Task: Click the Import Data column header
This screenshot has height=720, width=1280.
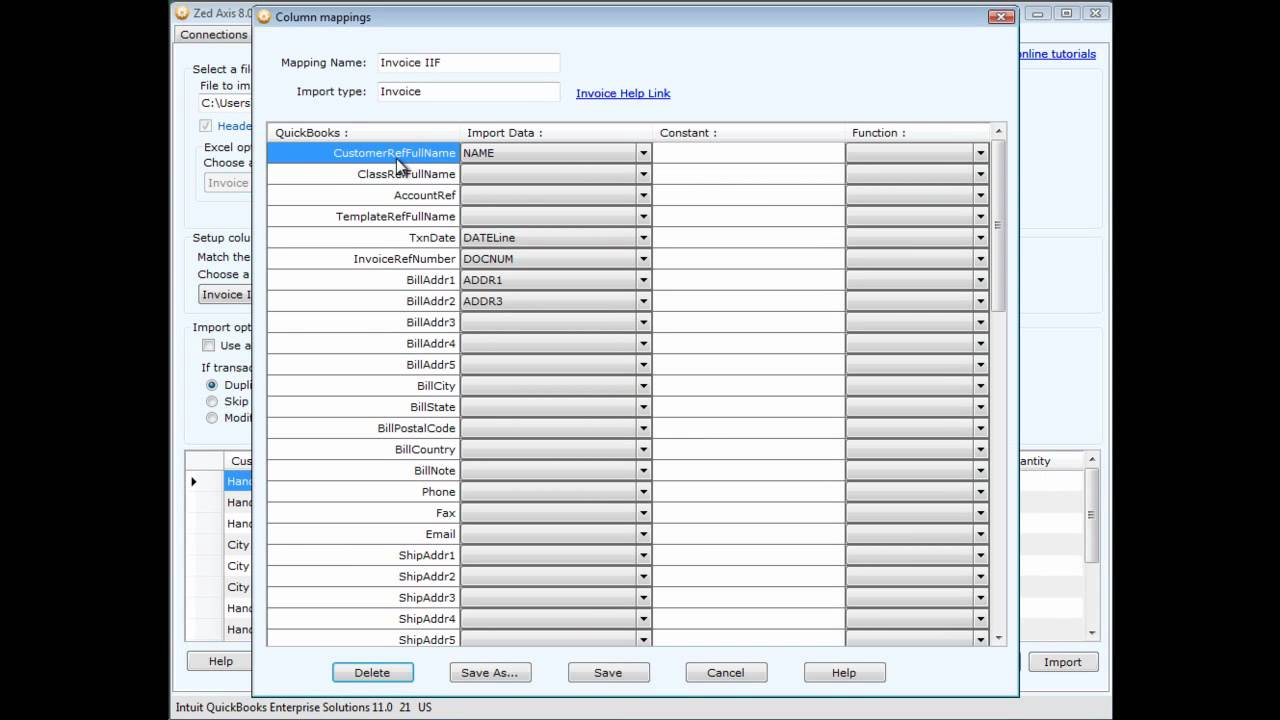Action: [x=556, y=132]
